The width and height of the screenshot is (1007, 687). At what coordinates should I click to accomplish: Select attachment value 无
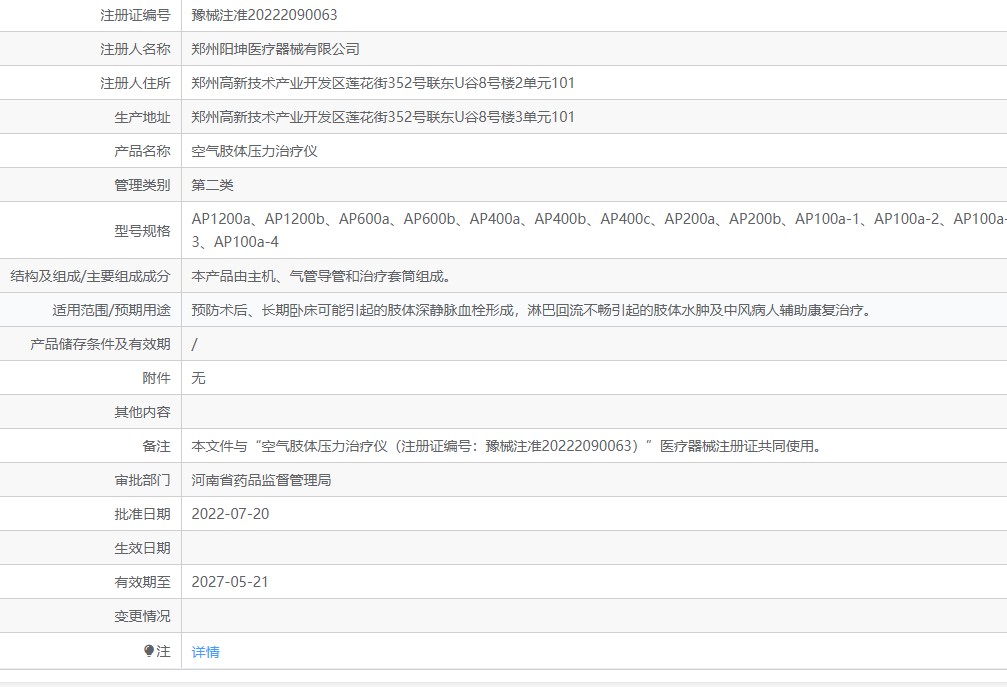(x=198, y=378)
